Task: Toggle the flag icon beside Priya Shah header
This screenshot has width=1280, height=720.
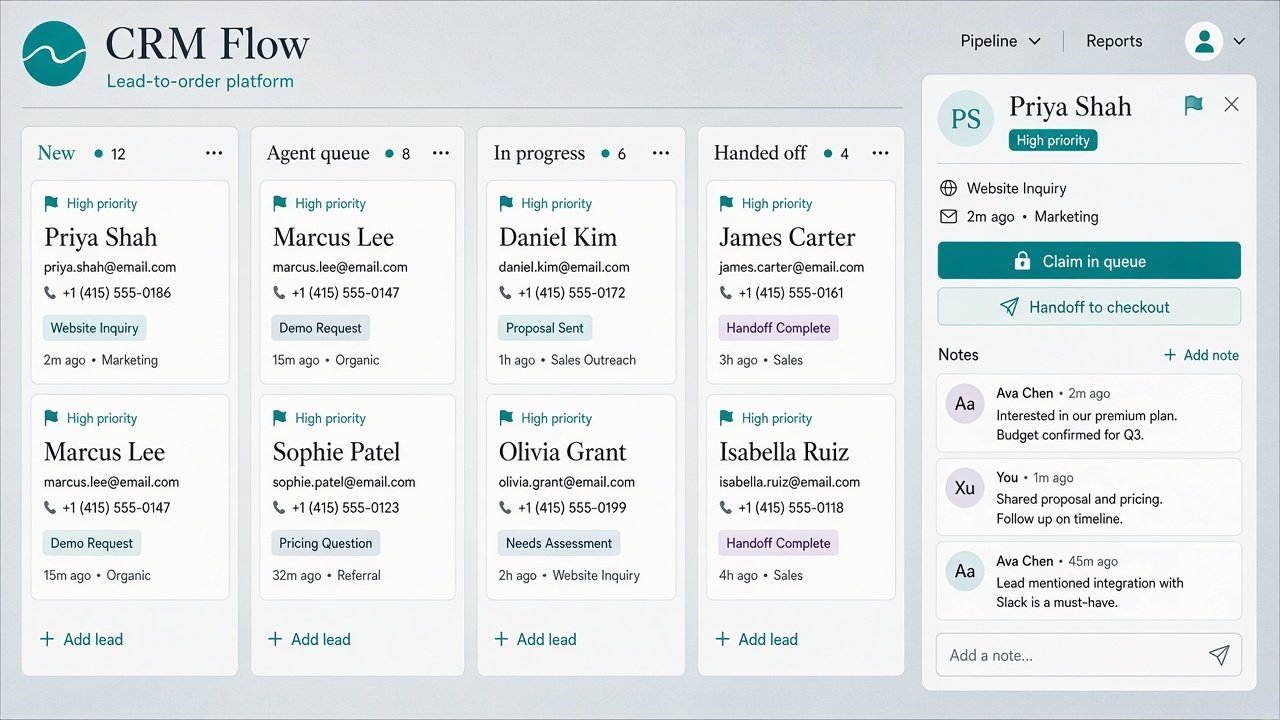Action: [x=1193, y=105]
